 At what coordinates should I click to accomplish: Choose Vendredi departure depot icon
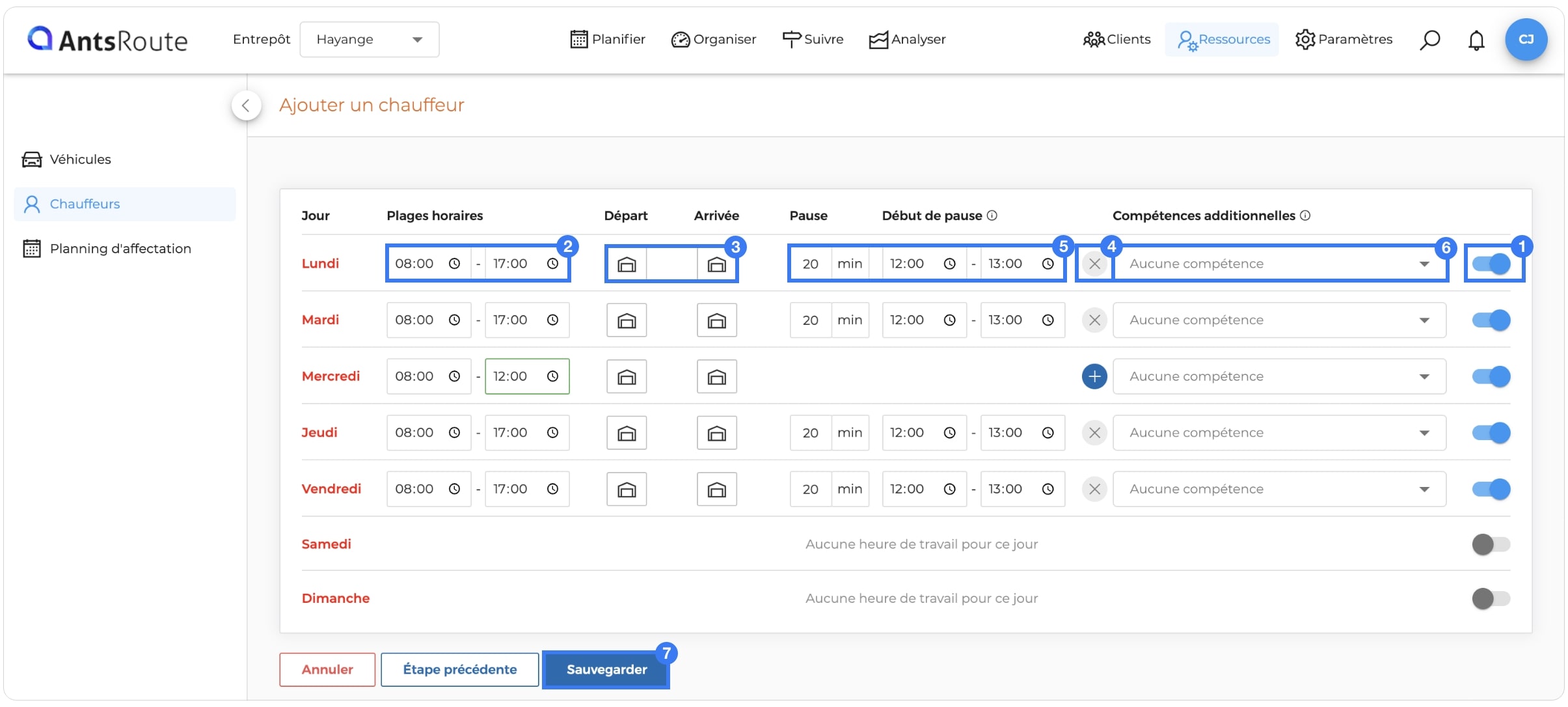coord(627,490)
